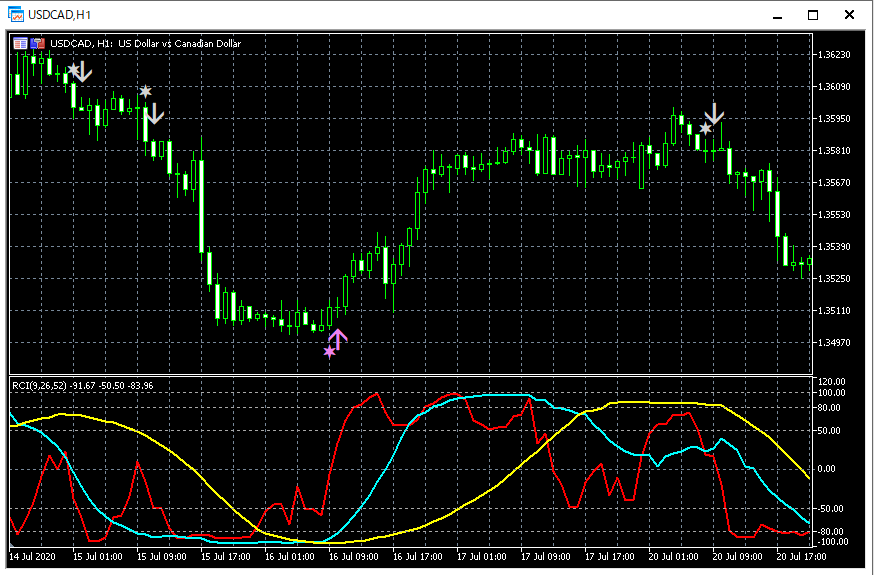Click the '20 Jul 01:00' time label
The width and height of the screenshot is (874, 575).
674,557
